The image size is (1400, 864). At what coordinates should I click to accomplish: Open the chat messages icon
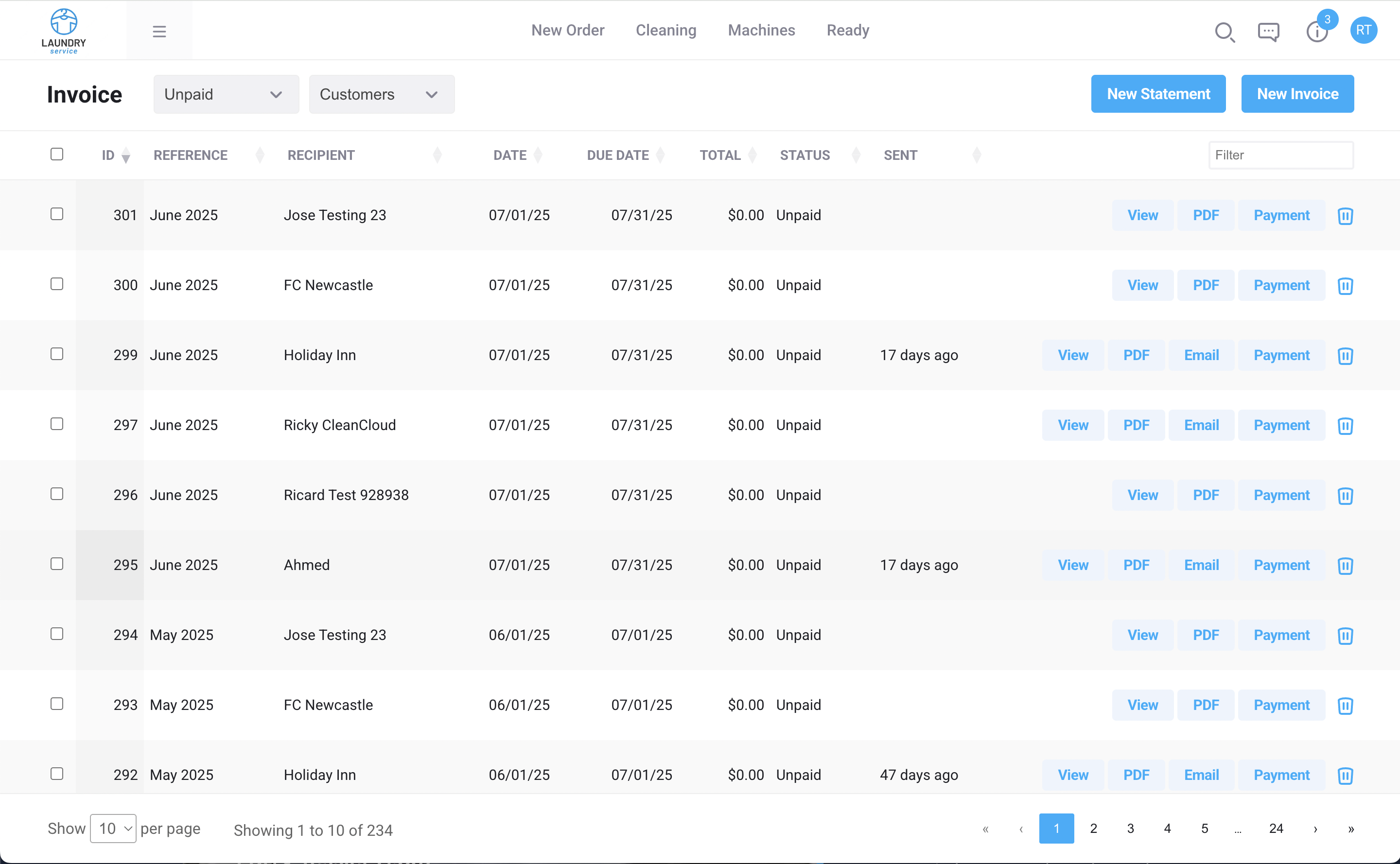tap(1269, 32)
